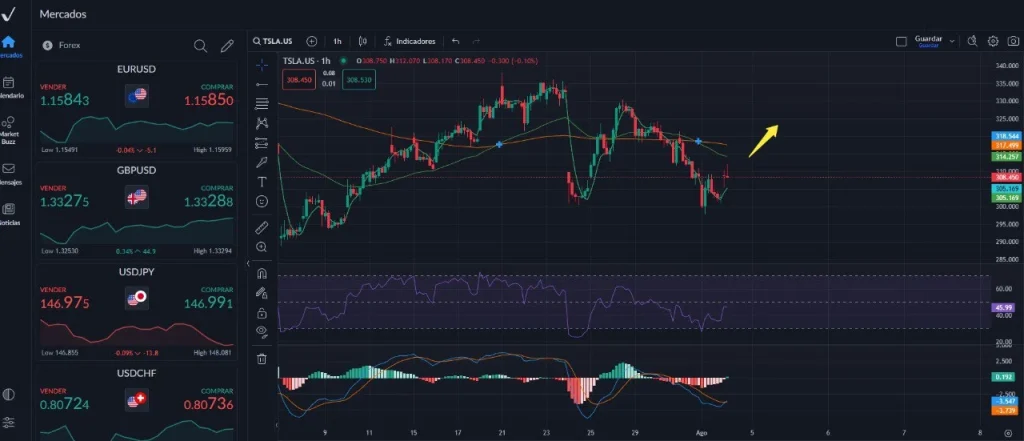Screen dimensions: 1024x441
Task: Toggle stay in drawing mode pencil-lock
Action: pyautogui.click(x=262, y=293)
